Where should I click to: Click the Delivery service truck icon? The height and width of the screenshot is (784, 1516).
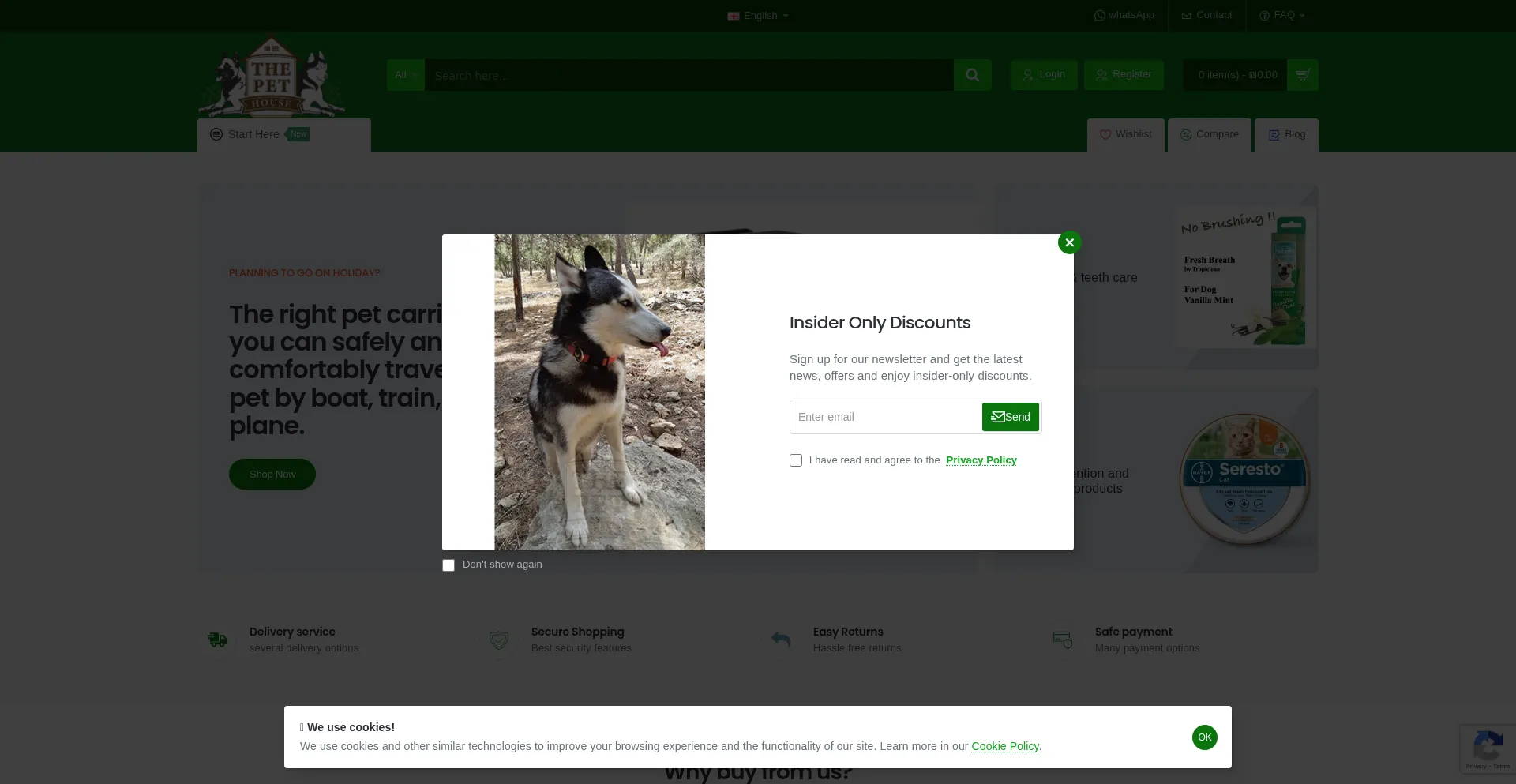217,640
